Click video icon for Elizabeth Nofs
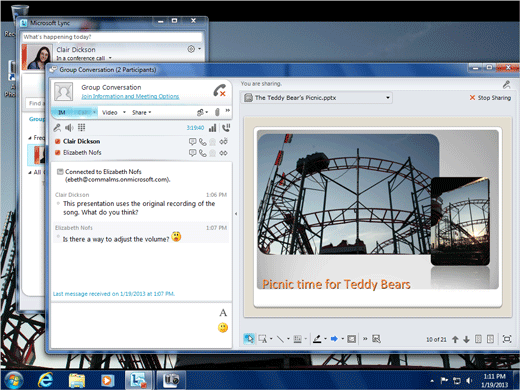The height and width of the screenshot is (390, 520). (x=213, y=153)
